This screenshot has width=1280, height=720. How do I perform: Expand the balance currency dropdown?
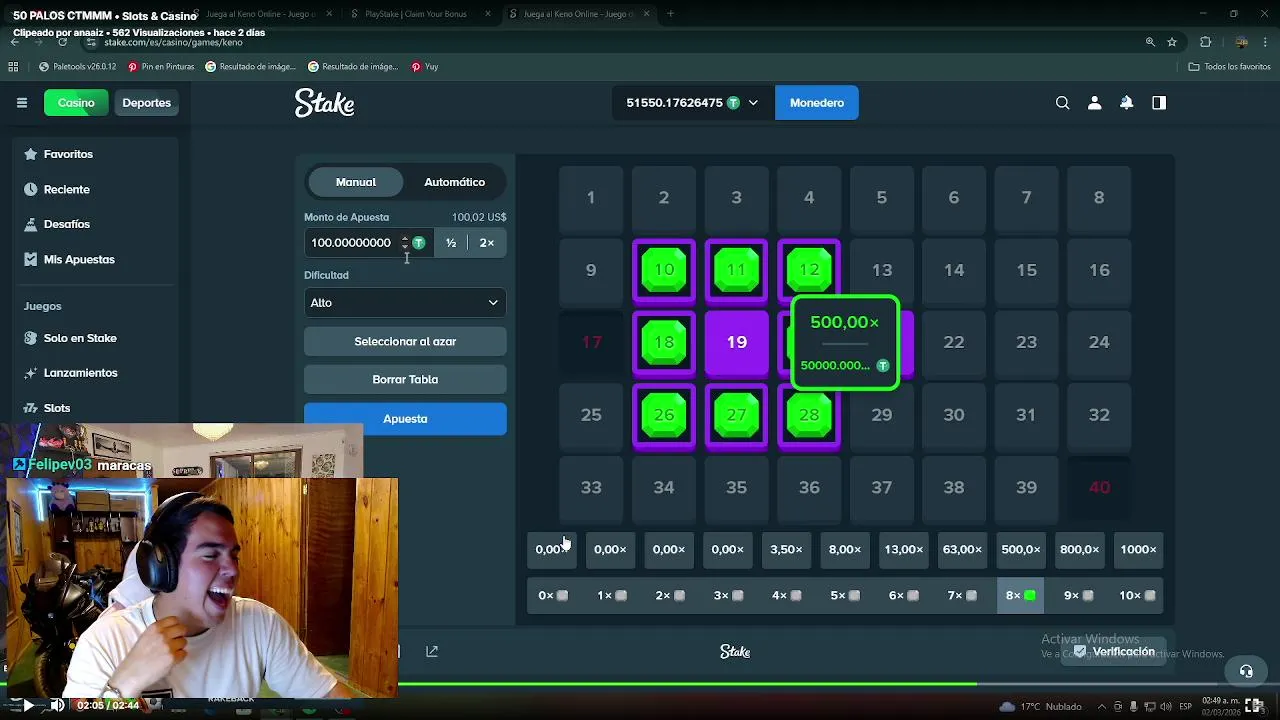click(x=753, y=103)
